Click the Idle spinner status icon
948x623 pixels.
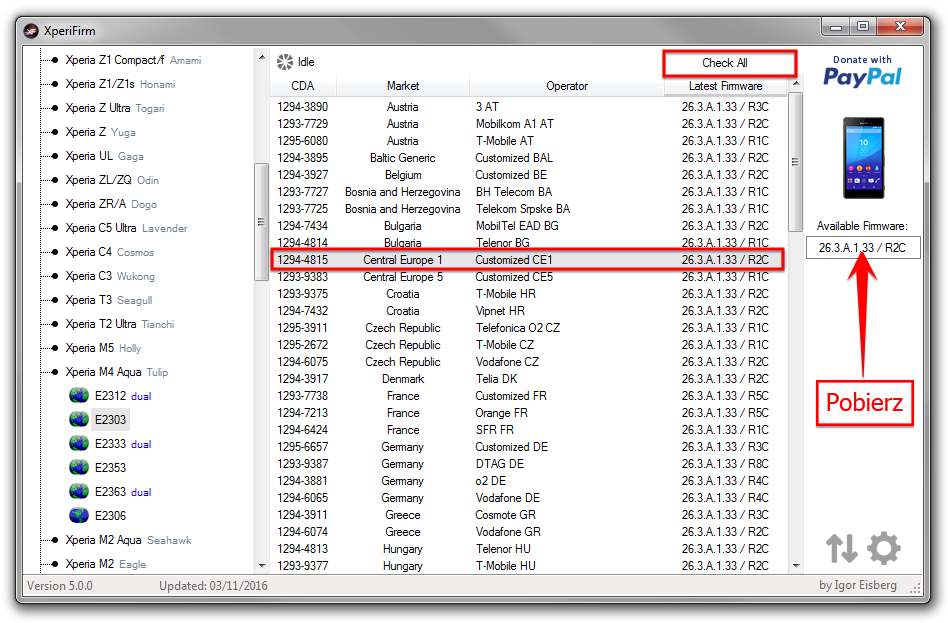[x=285, y=62]
